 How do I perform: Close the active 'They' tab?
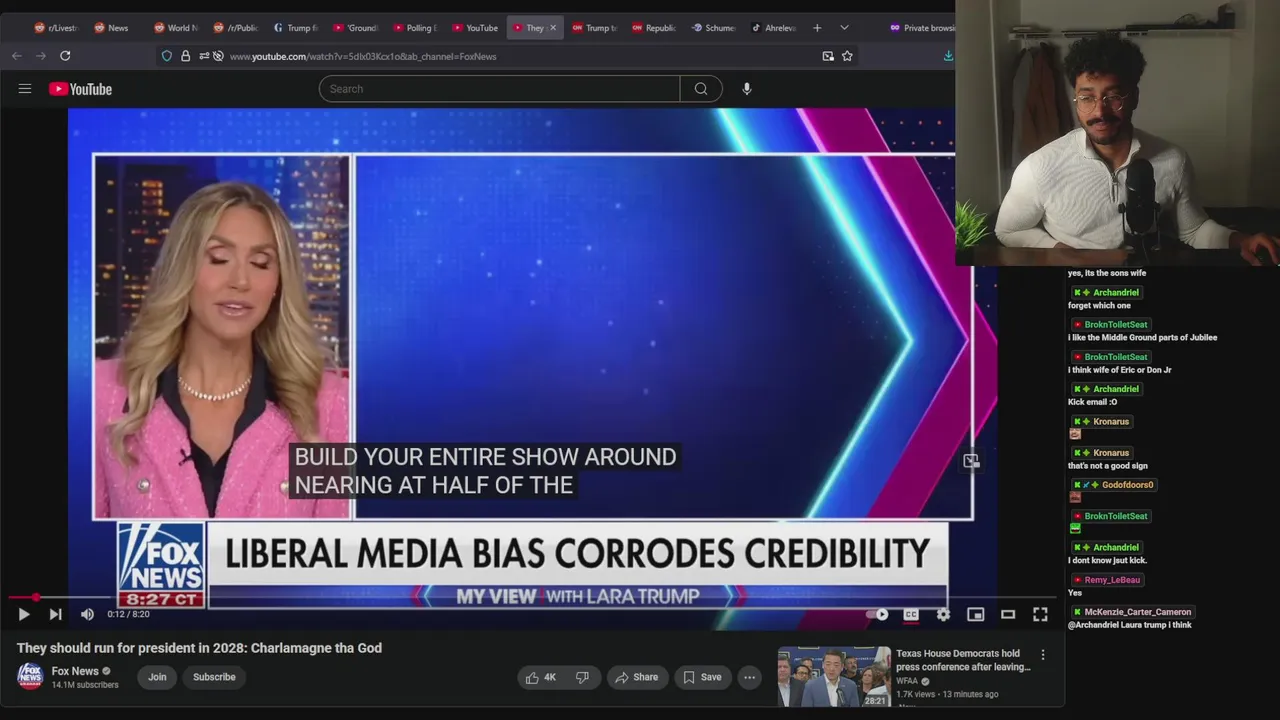552,28
